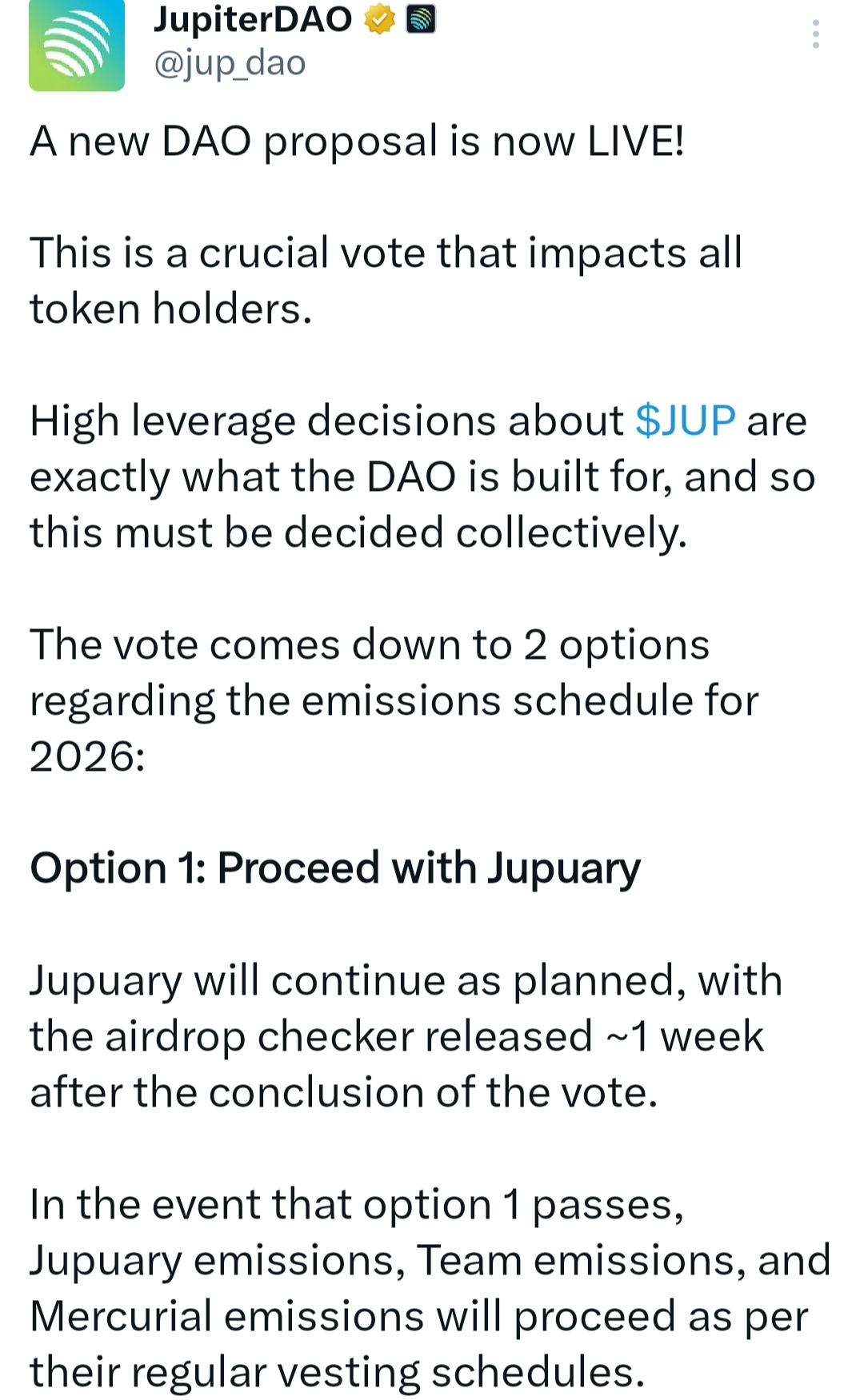Click the 'token holders.' text line
This screenshot has height=1400, width=864.
(170, 309)
